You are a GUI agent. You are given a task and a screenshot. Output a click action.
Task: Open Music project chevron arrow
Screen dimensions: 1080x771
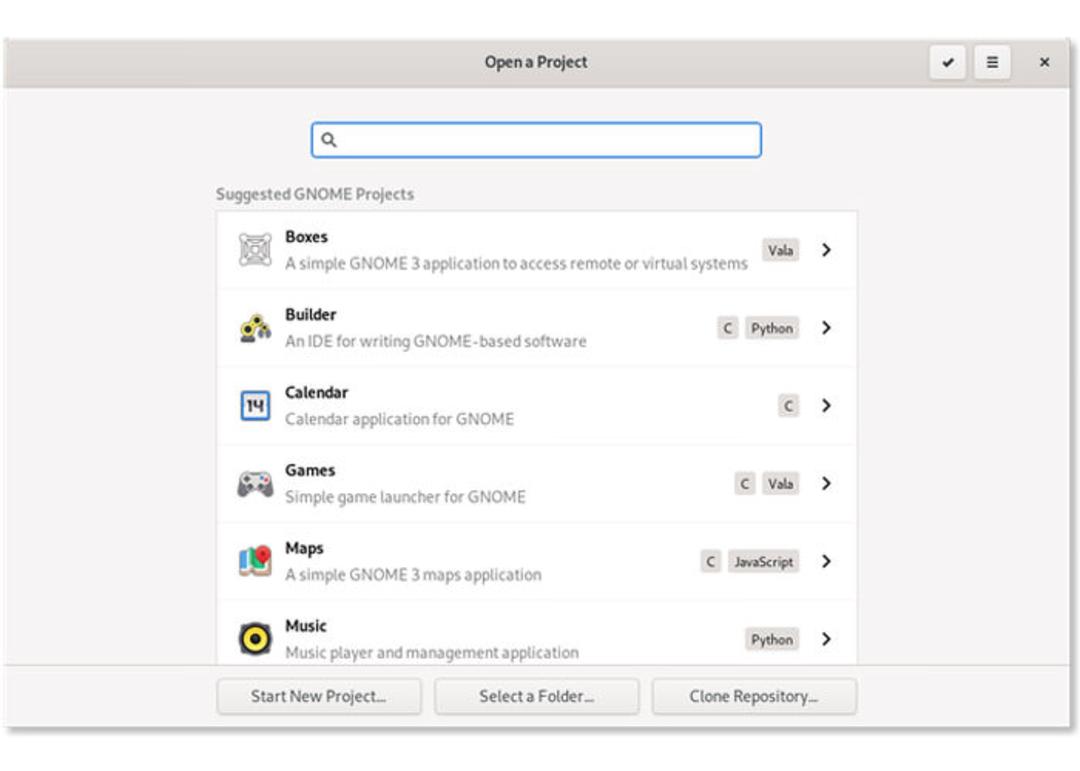point(827,639)
